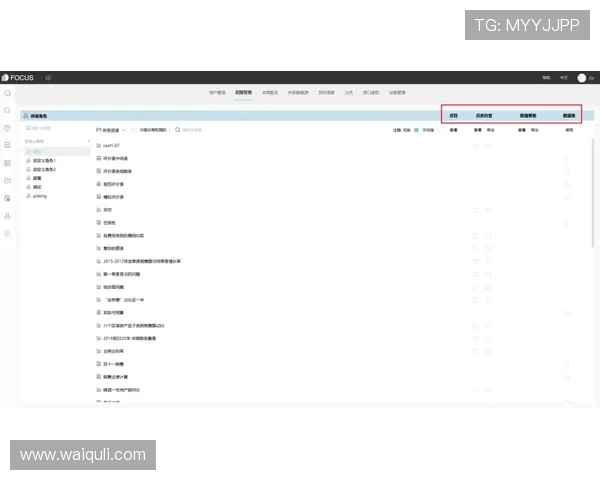Open the all-resources dropdown filter
The image size is (600, 480).
point(112,129)
